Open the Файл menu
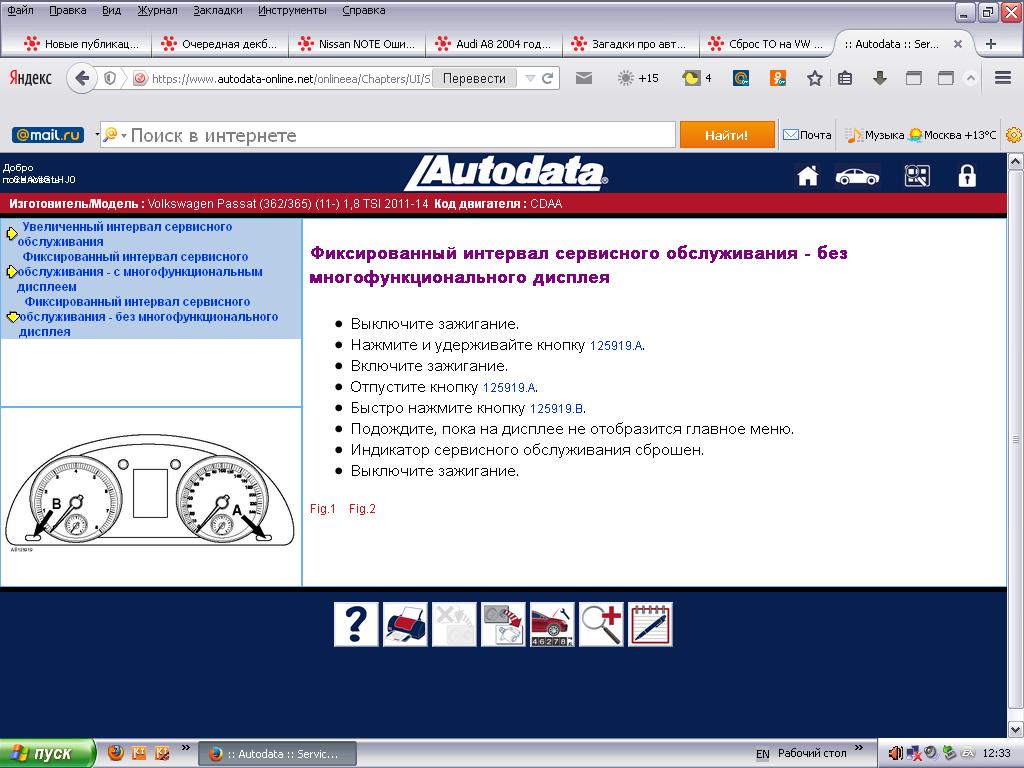This screenshot has width=1024, height=768. click(20, 10)
